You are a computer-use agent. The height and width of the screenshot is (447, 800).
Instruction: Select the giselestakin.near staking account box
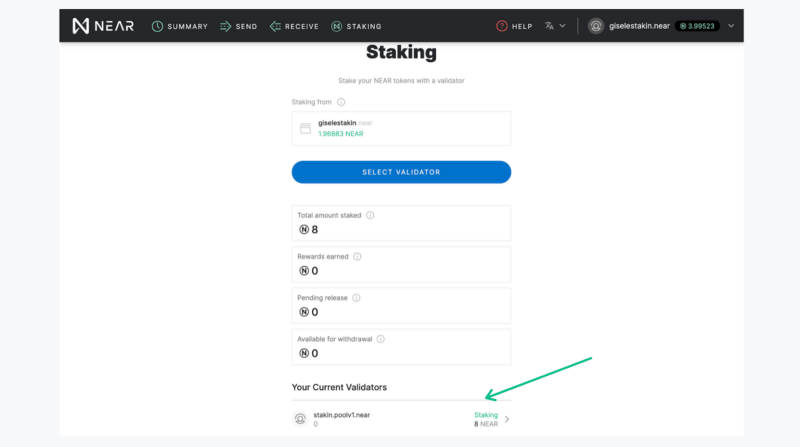point(401,129)
